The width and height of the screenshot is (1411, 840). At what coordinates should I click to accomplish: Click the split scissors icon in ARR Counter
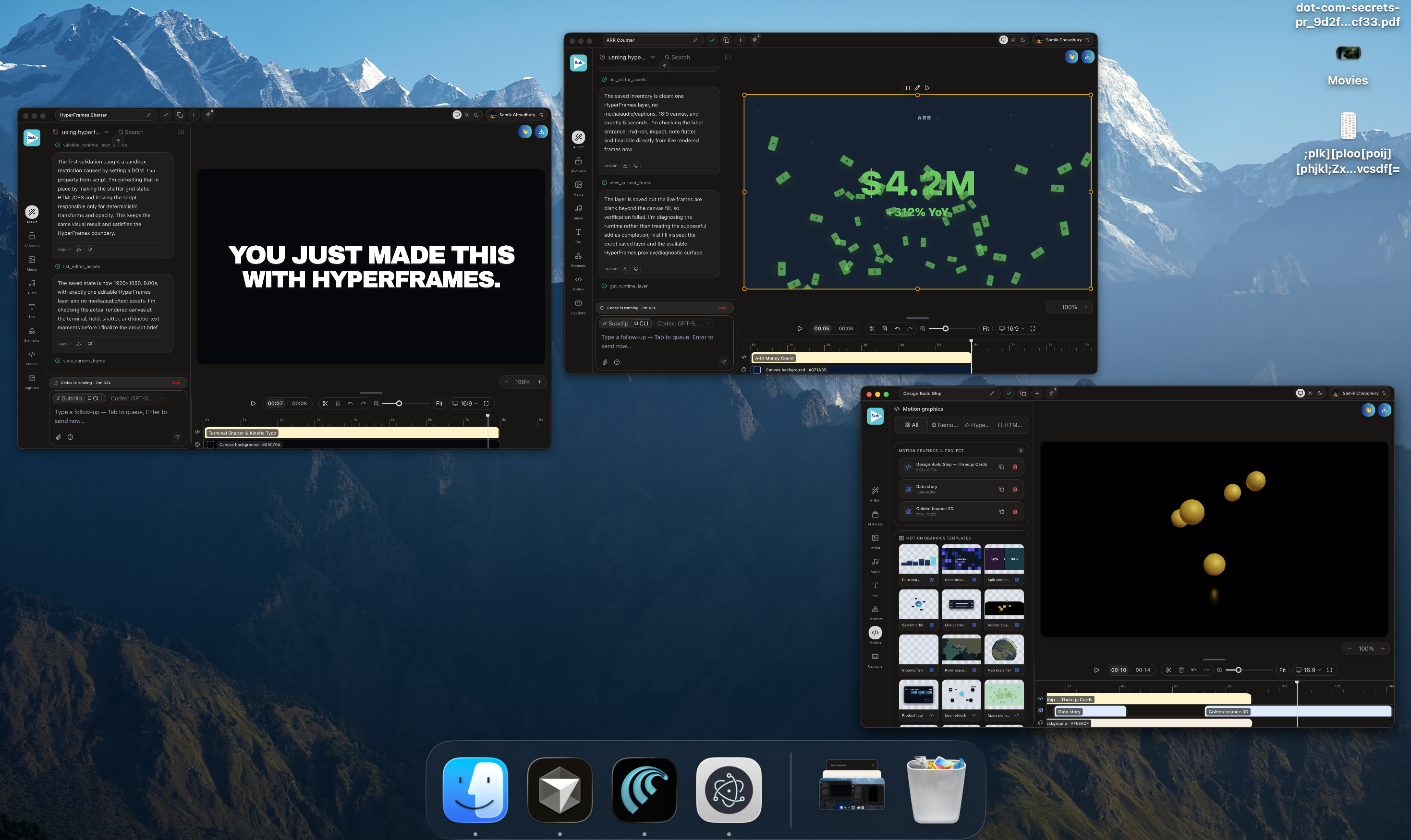click(x=871, y=328)
